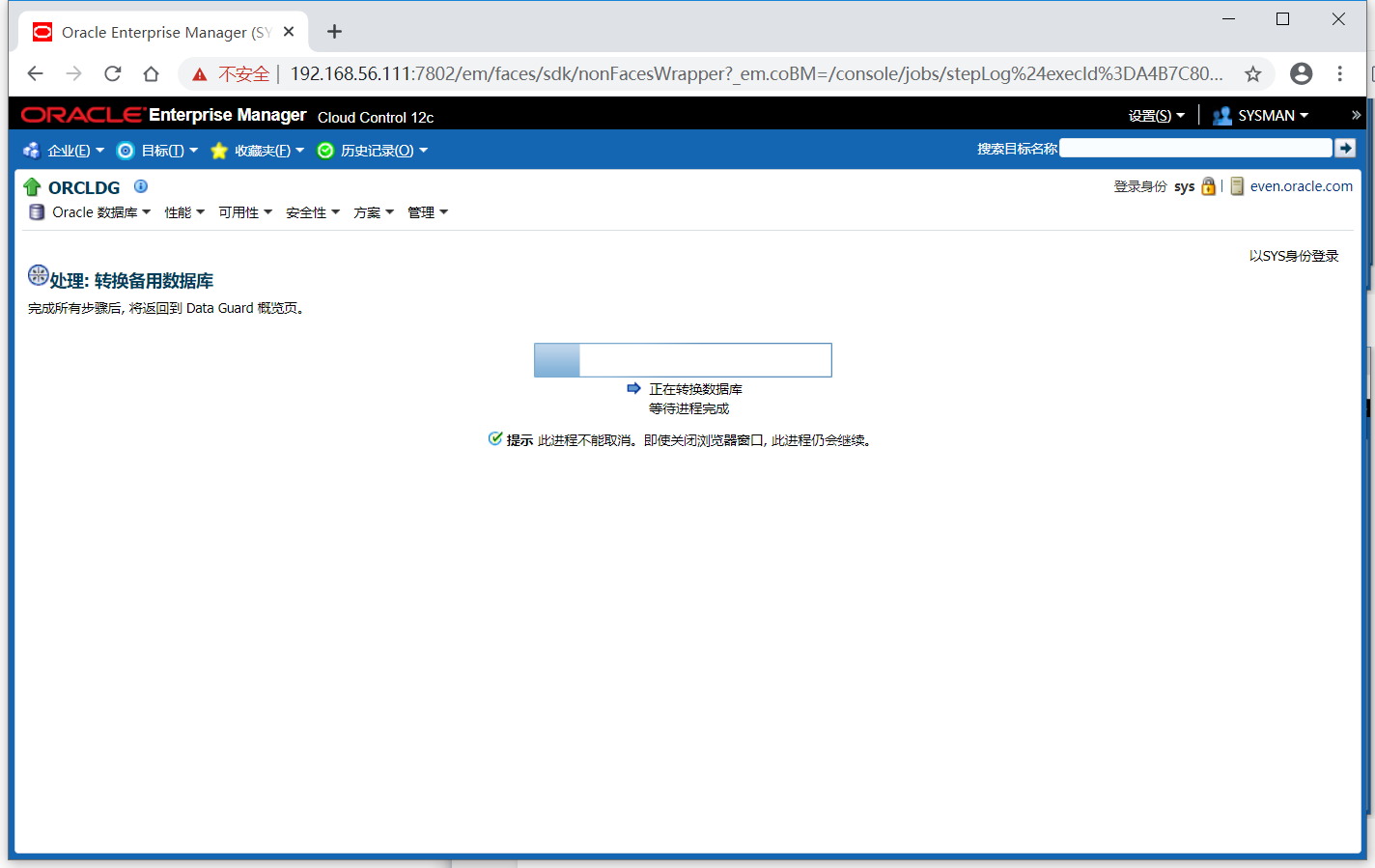Open the 历史记录(O) menu
Viewport: 1375px width, 868px height.
(x=383, y=151)
